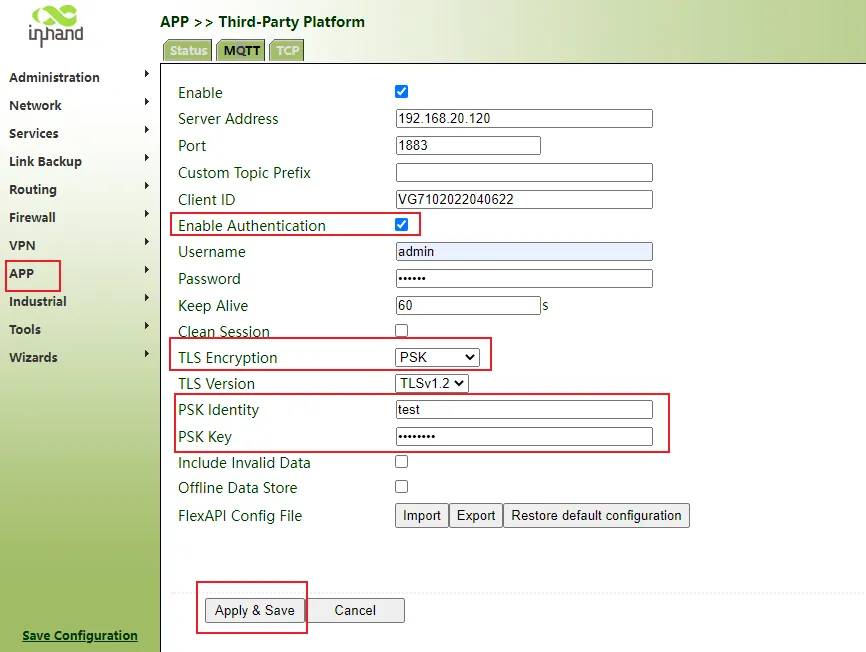The image size is (866, 652).
Task: Open the VPN menu
Action: 22,246
